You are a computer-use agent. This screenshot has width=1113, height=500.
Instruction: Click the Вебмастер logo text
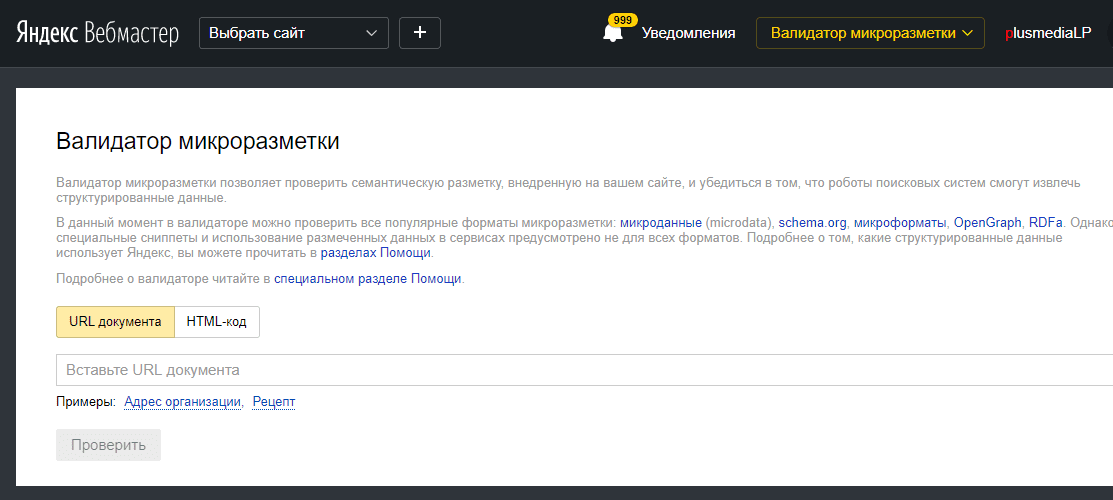tap(131, 33)
